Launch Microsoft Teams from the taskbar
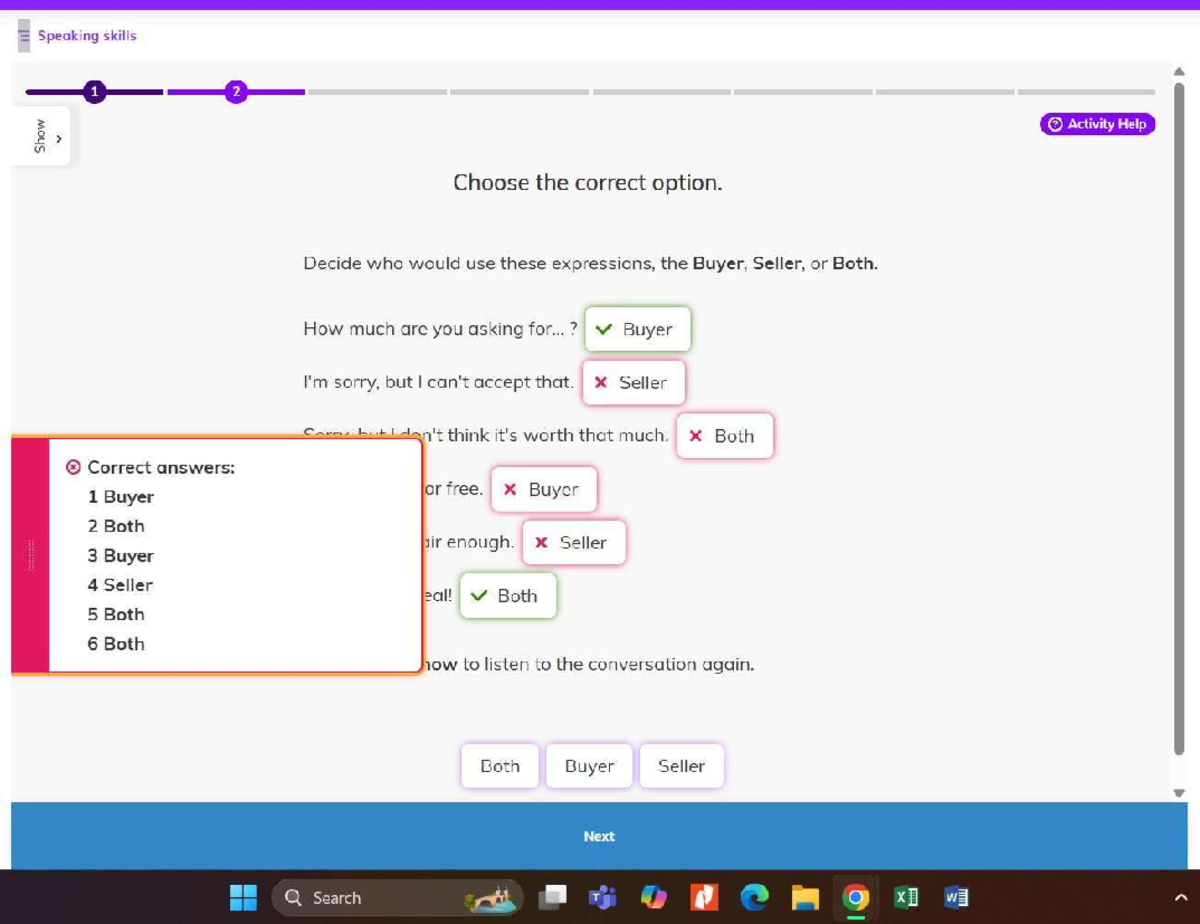The width and height of the screenshot is (1200, 924). click(602, 897)
